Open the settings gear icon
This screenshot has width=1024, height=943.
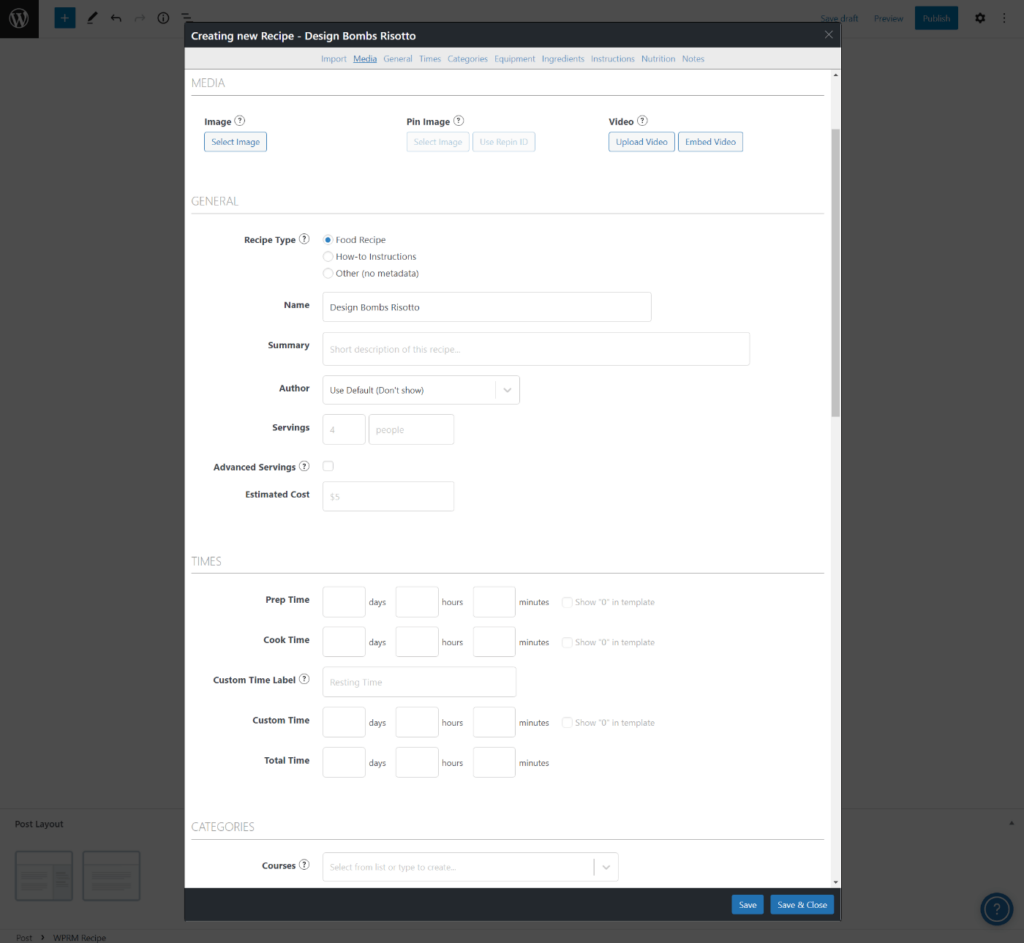pyautogui.click(x=980, y=18)
